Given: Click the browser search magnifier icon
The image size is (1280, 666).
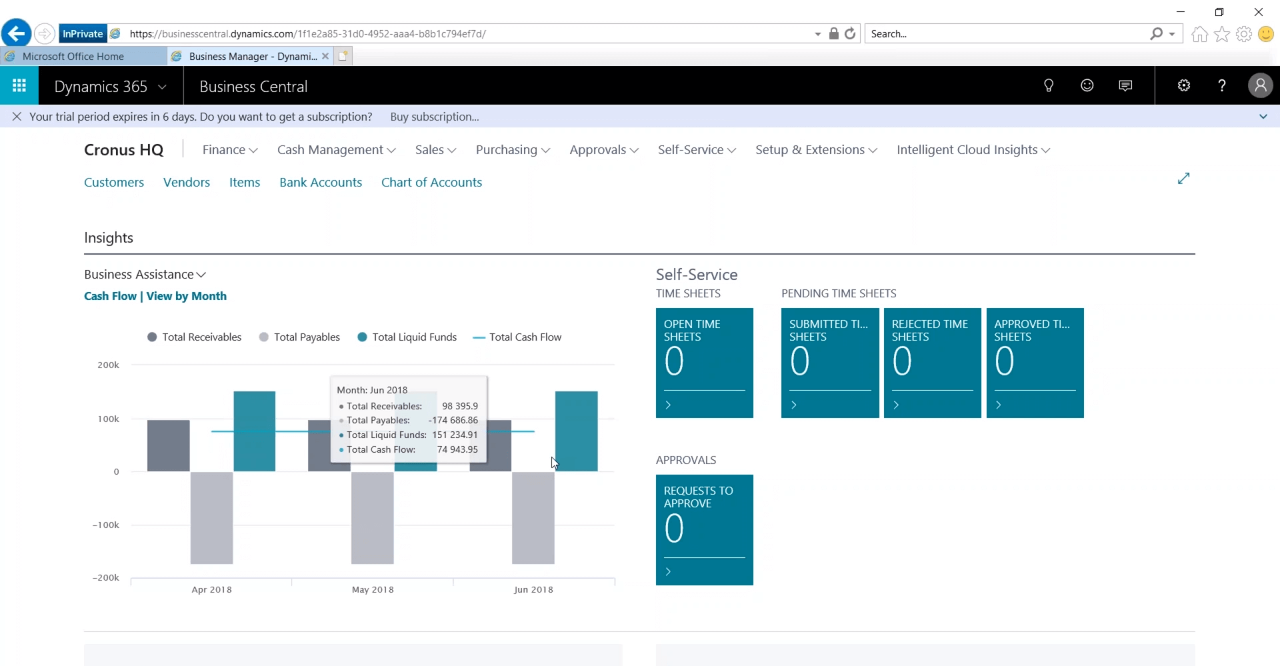Looking at the screenshot, I should [1157, 34].
